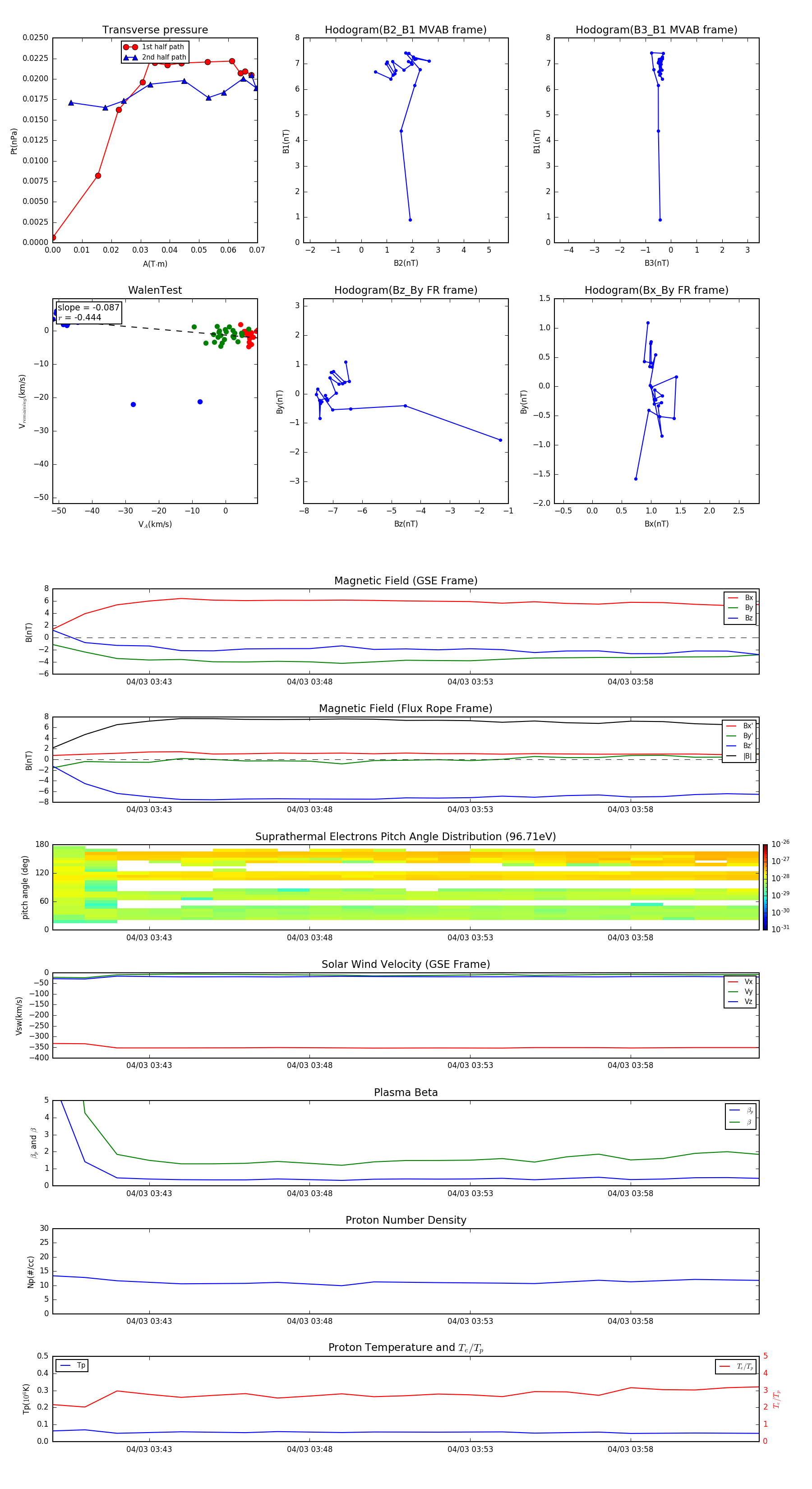
Task: Click the 'Bx' legend entry in GSE panel
Action: tap(741, 598)
